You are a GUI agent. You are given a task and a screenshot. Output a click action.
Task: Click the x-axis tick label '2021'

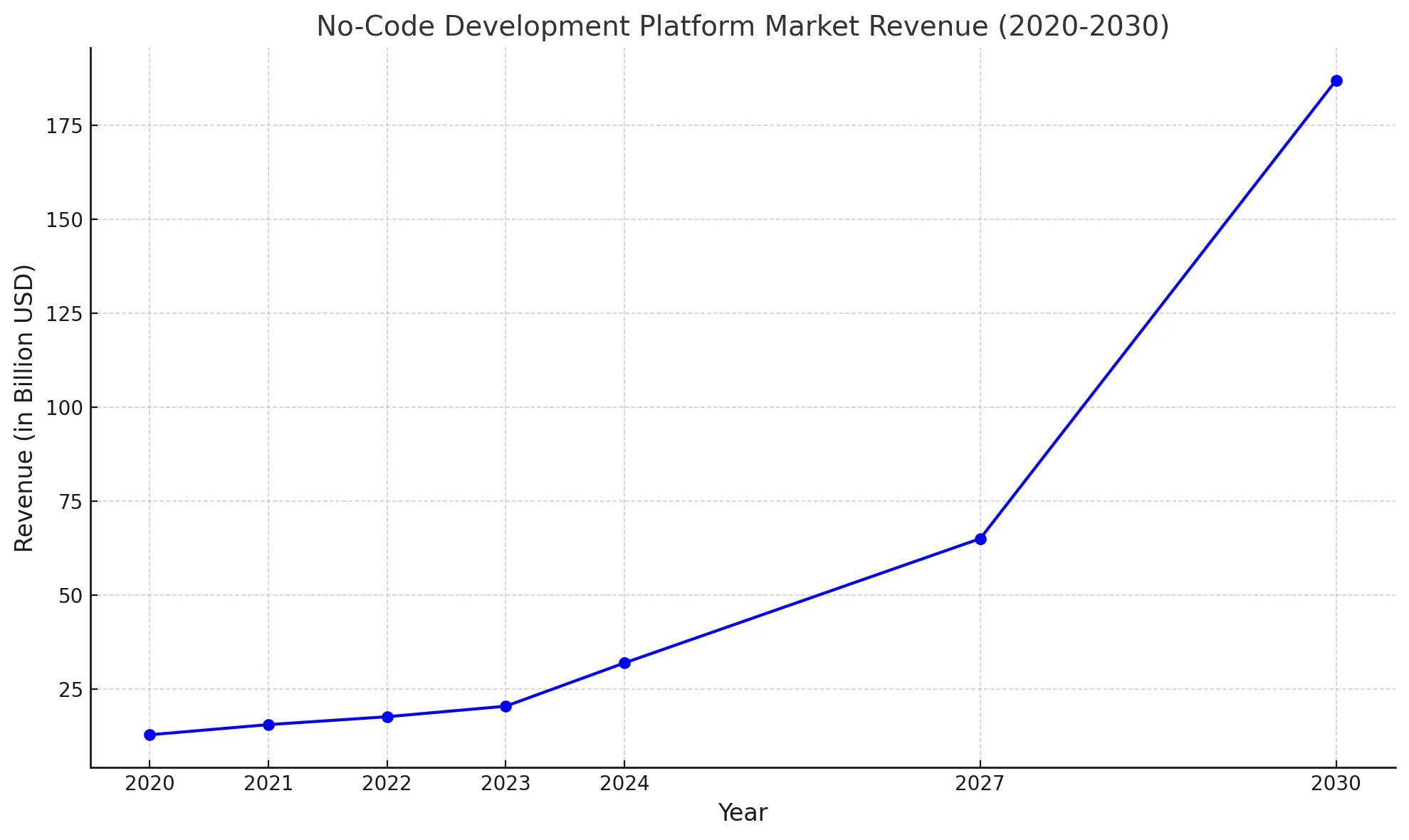[x=268, y=784]
